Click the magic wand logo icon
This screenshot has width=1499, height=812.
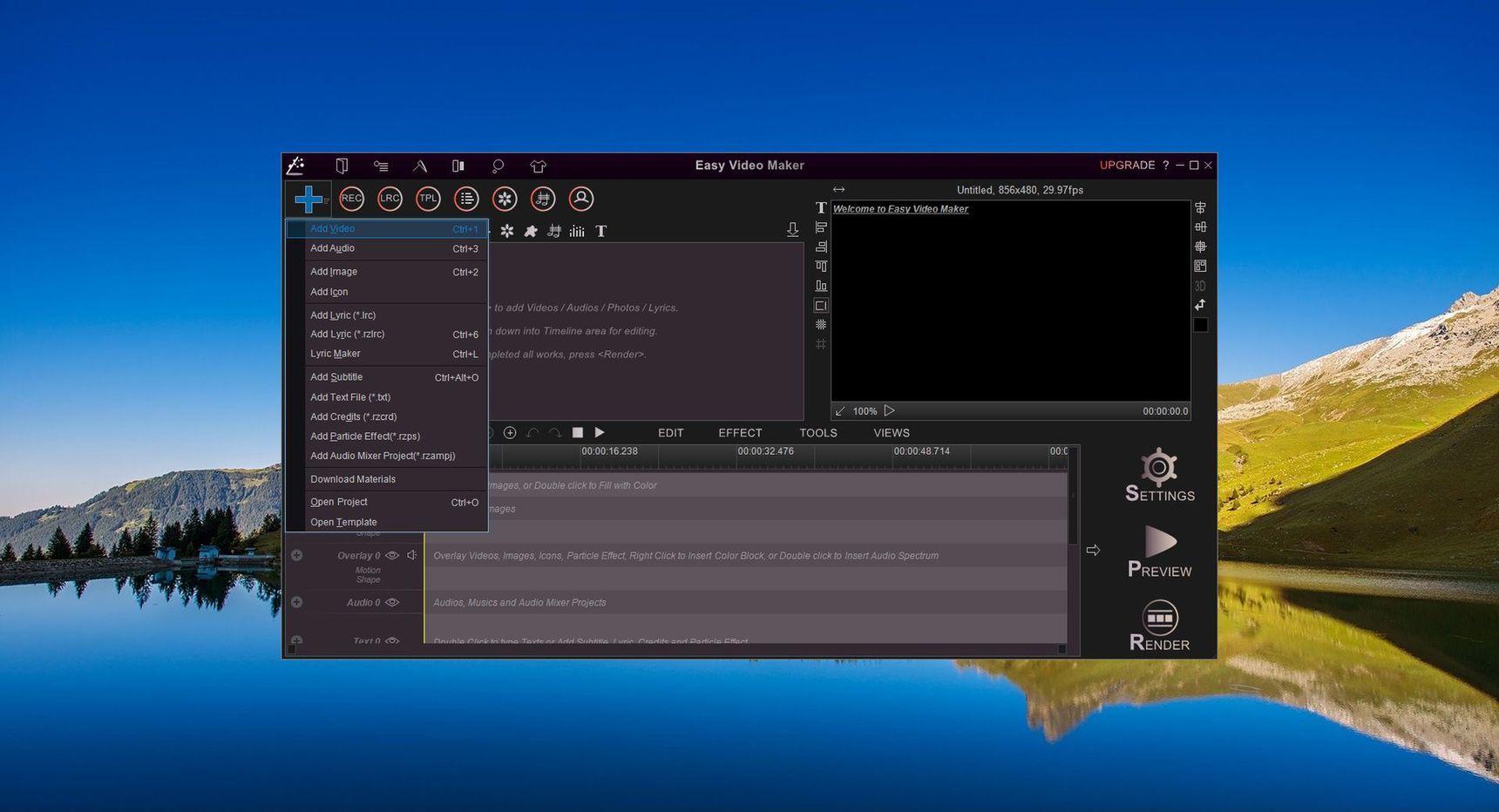coord(296,165)
